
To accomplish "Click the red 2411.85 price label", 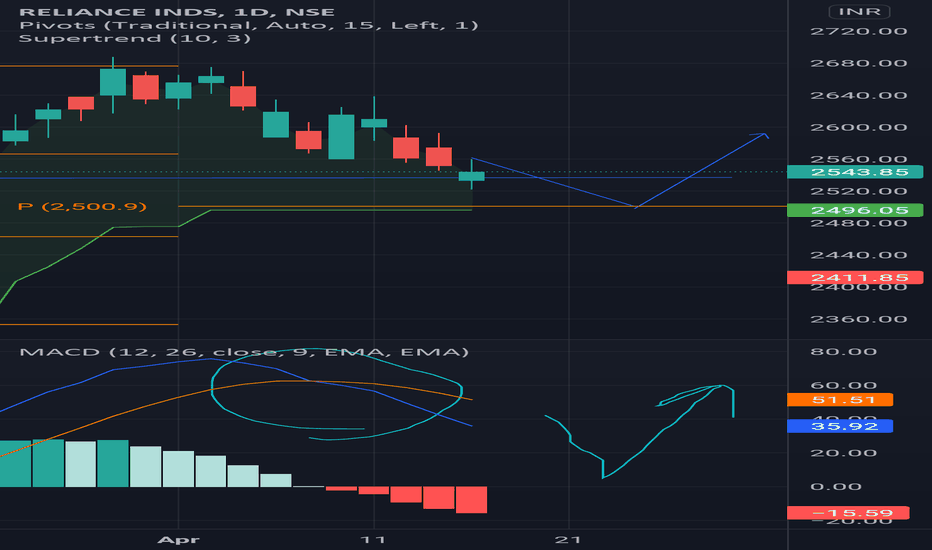I will coord(855,278).
